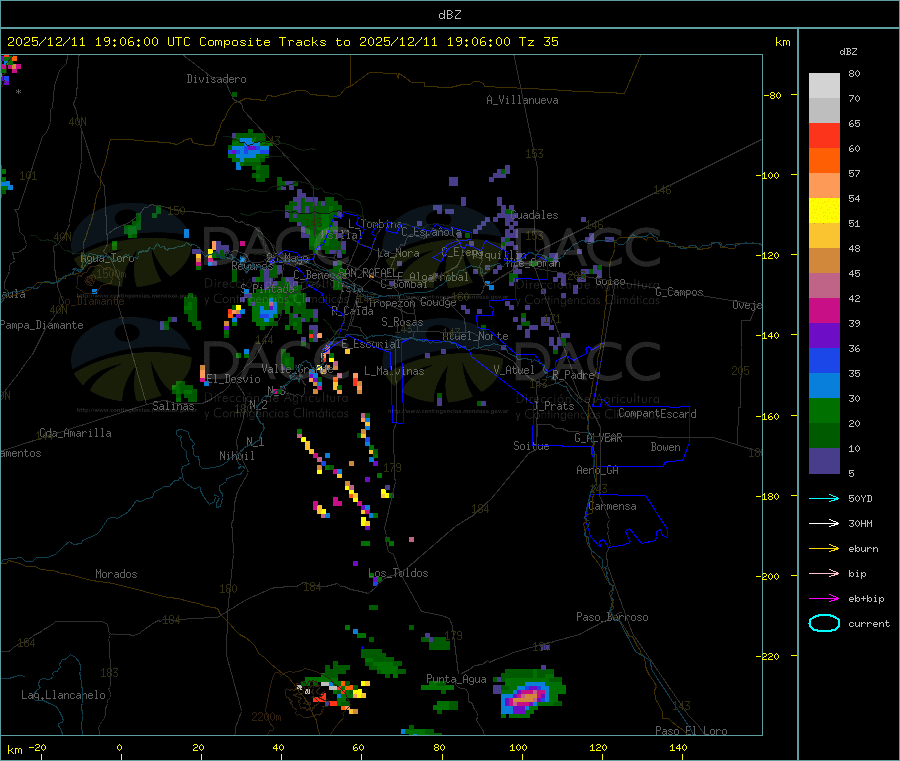This screenshot has width=900, height=761.
Task: Click the Divisadero map label
Action: tap(216, 79)
